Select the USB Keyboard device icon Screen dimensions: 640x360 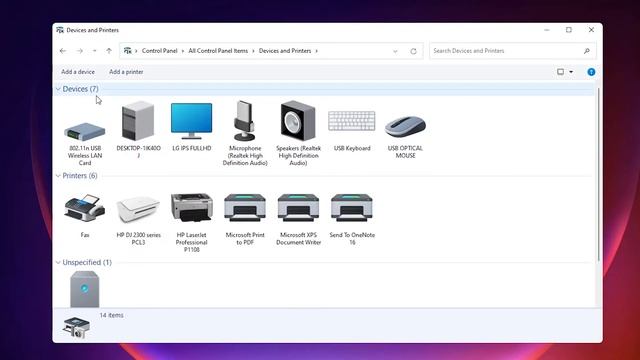352,121
